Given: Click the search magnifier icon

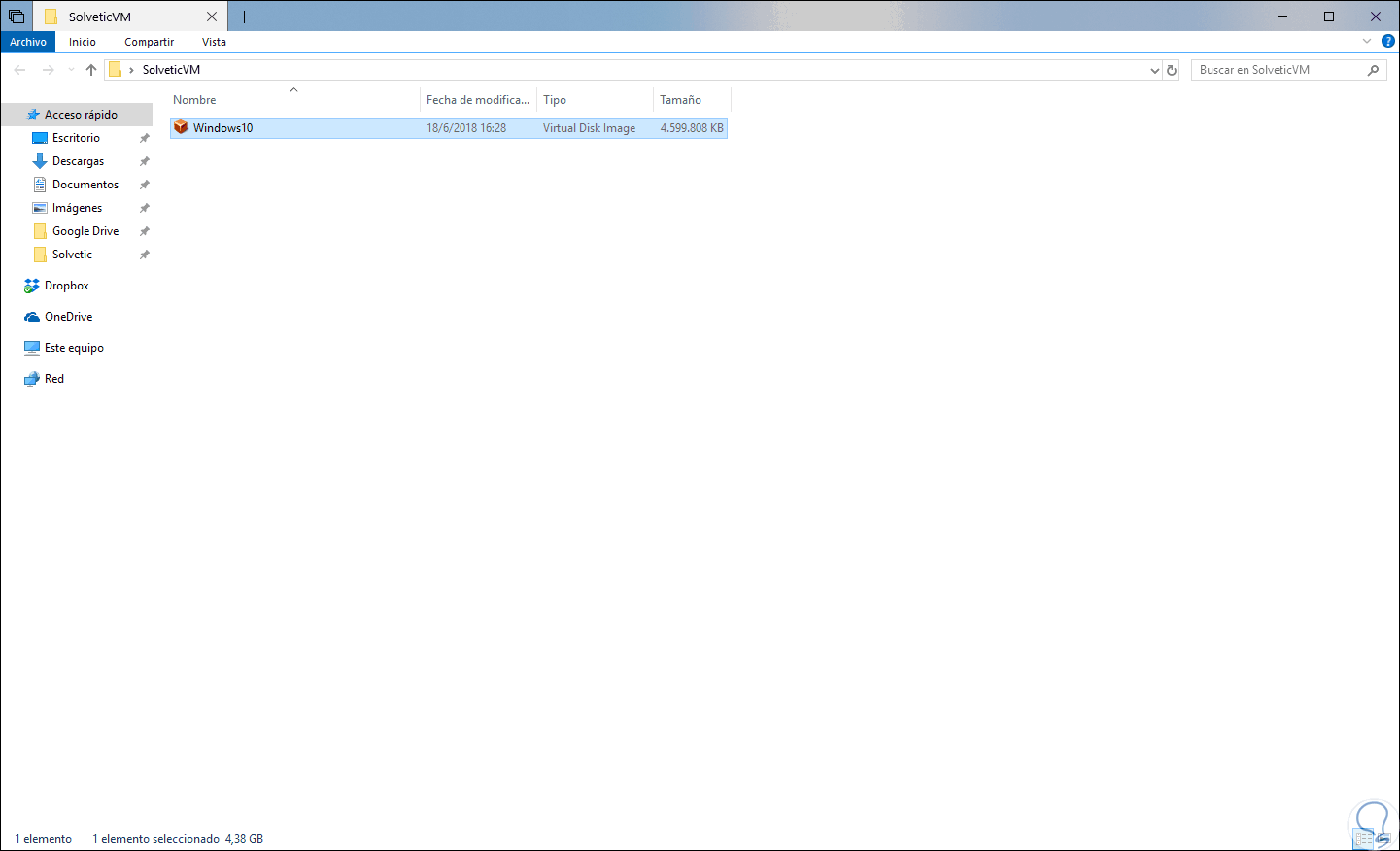Looking at the screenshot, I should point(1373,70).
